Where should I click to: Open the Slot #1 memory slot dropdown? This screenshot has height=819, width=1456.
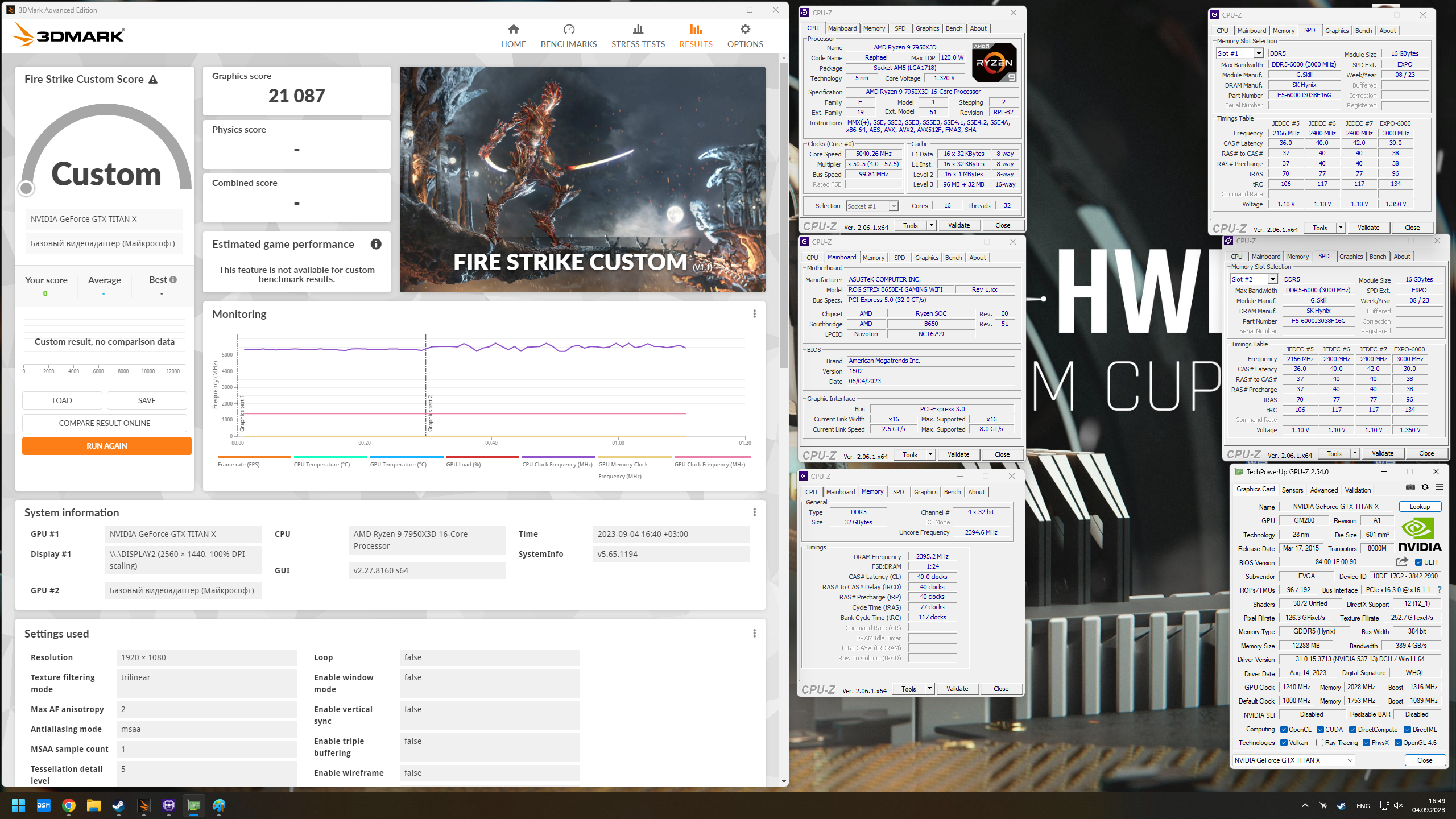tap(1258, 53)
